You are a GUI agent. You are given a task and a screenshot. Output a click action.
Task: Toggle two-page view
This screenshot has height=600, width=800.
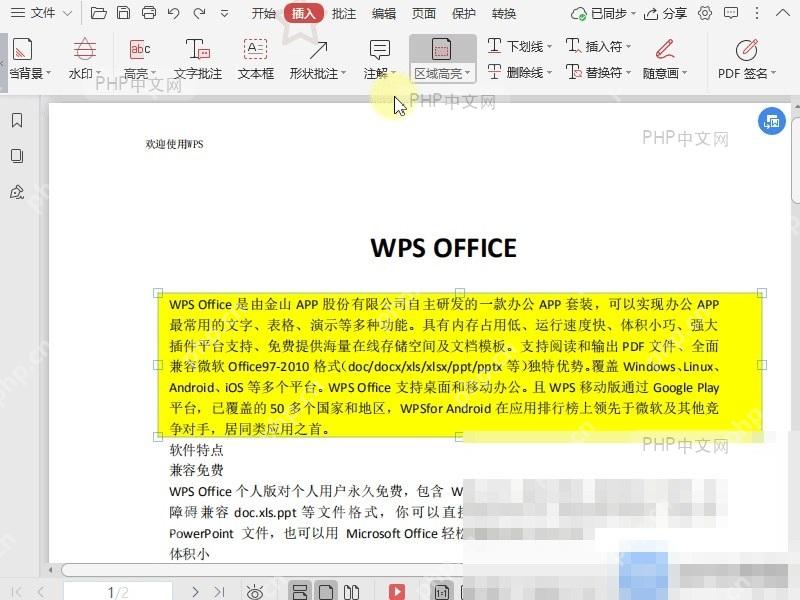[351, 592]
